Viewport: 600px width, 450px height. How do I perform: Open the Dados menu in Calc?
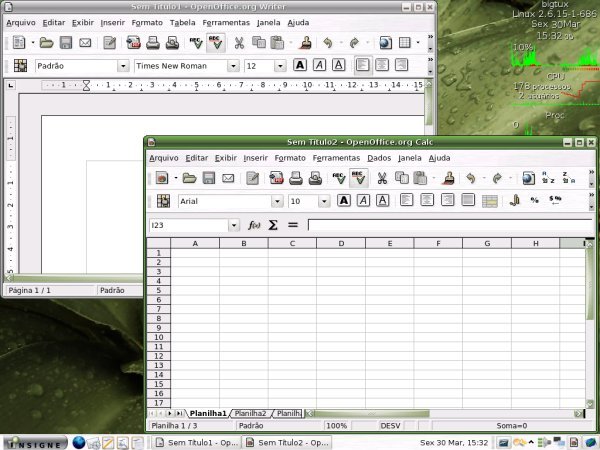pyautogui.click(x=379, y=158)
